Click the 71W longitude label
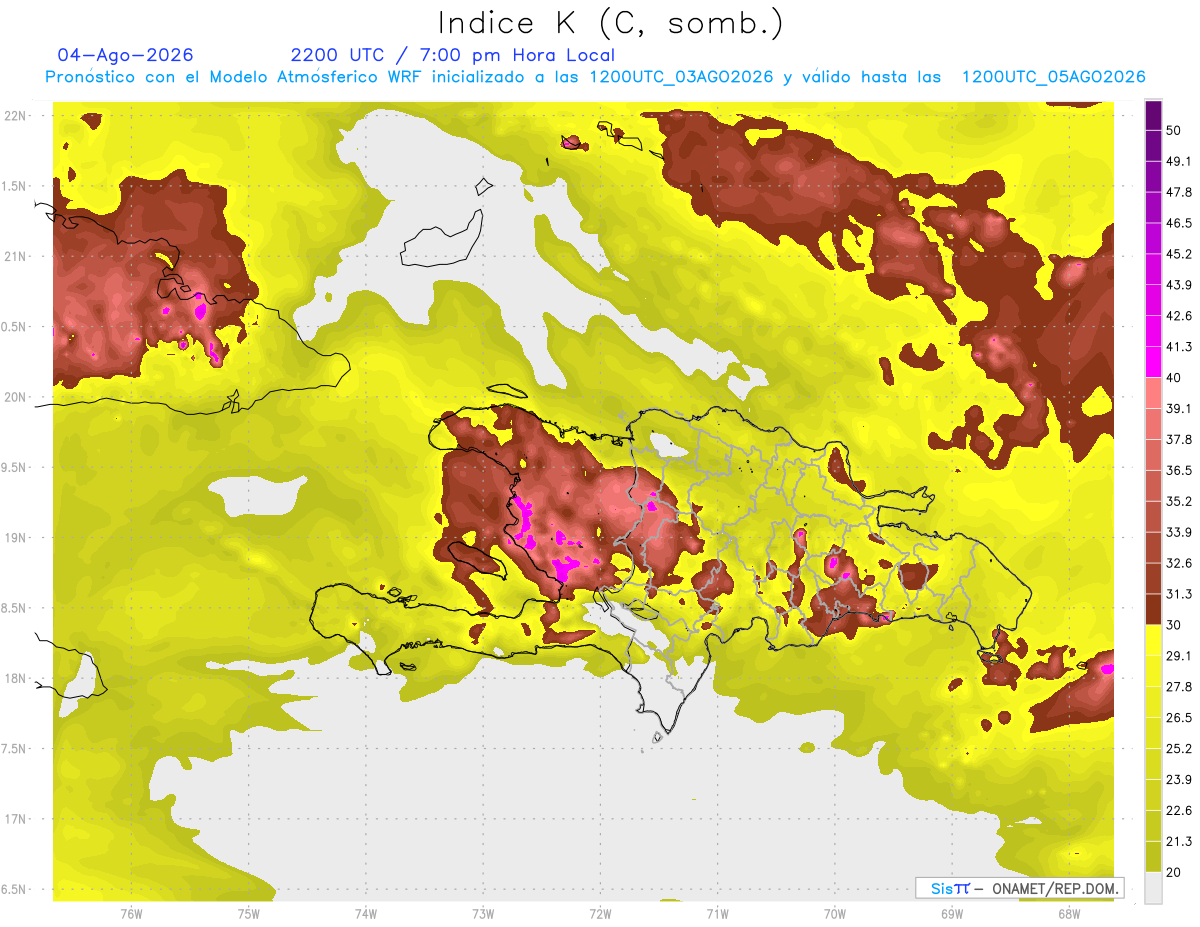This screenshot has height=927, width=1200. (717, 913)
